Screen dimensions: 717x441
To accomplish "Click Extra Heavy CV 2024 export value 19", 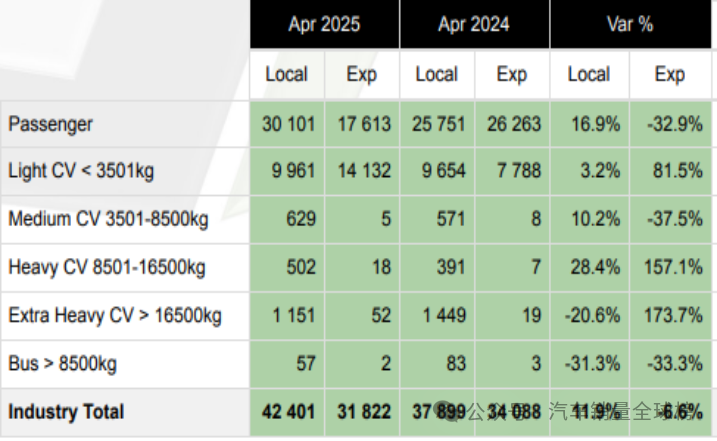I will [532, 316].
